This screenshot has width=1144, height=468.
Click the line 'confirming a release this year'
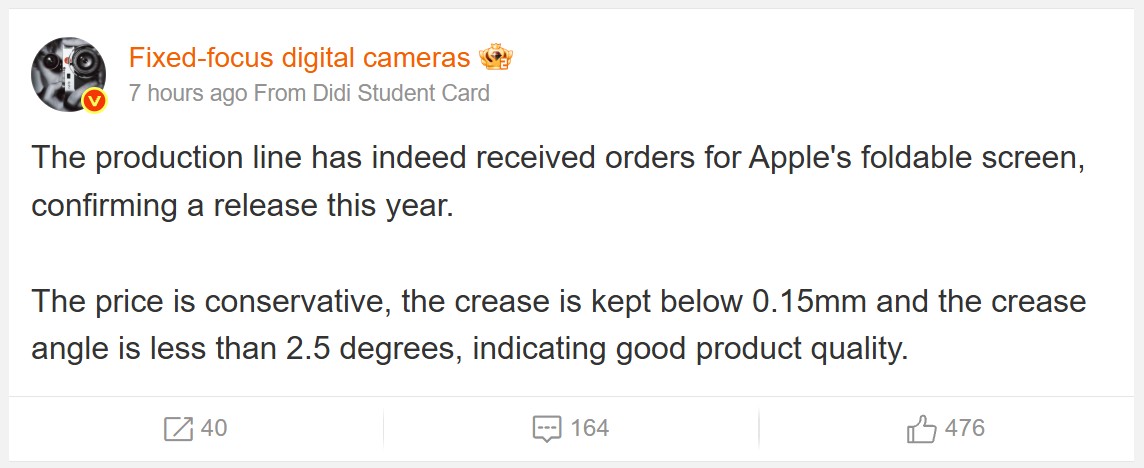(242, 205)
